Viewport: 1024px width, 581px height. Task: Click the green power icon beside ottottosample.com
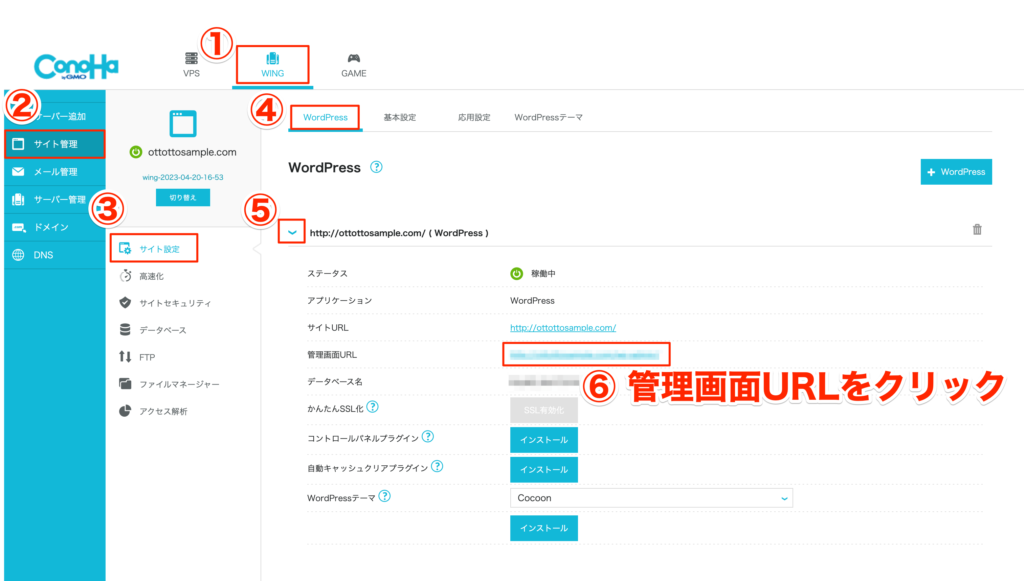pos(136,152)
